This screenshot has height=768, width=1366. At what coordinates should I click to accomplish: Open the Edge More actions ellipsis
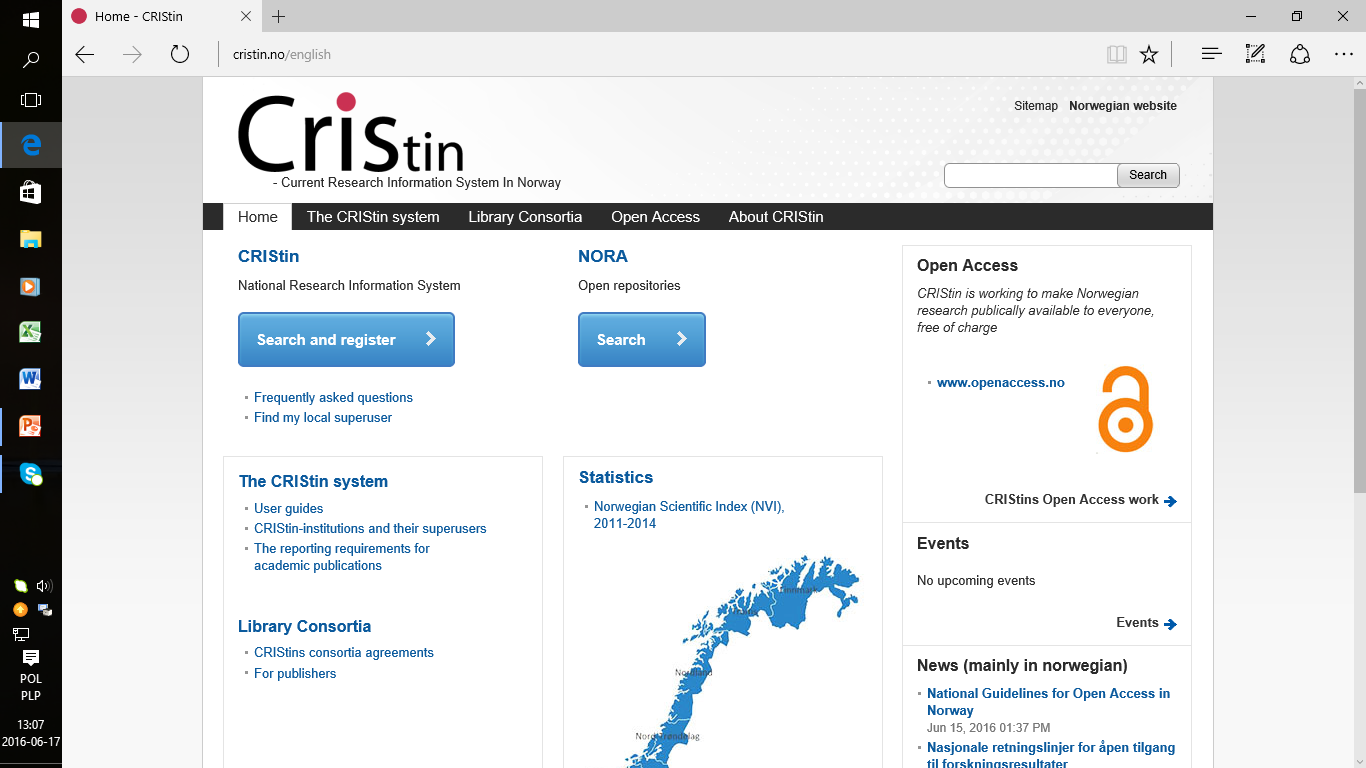click(1344, 55)
